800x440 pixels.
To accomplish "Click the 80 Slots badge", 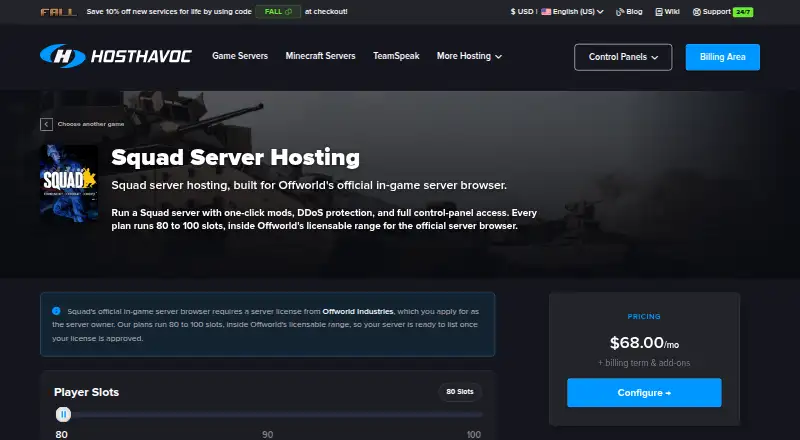I will click(x=460, y=392).
